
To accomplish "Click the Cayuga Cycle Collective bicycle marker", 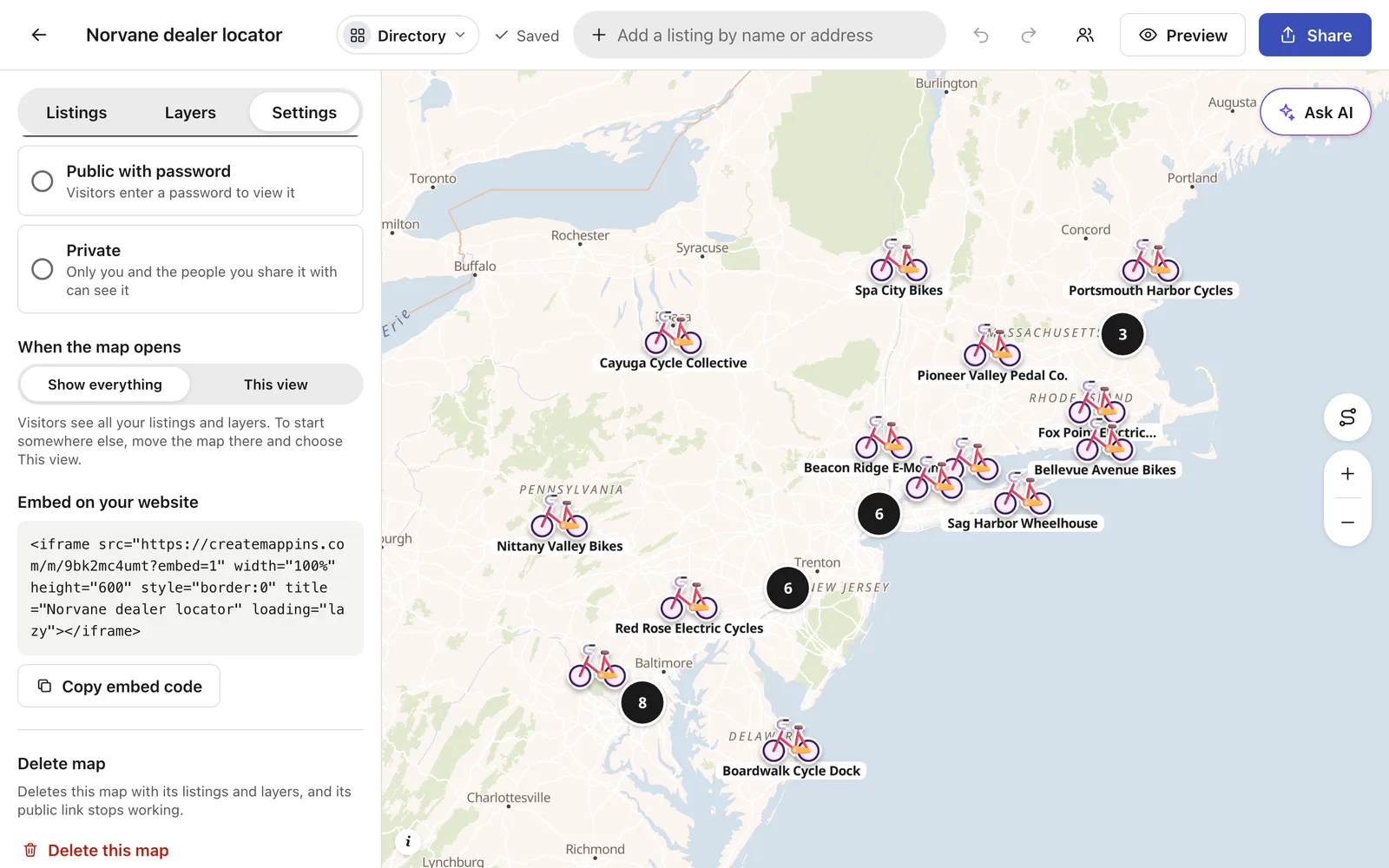I will coord(673,332).
